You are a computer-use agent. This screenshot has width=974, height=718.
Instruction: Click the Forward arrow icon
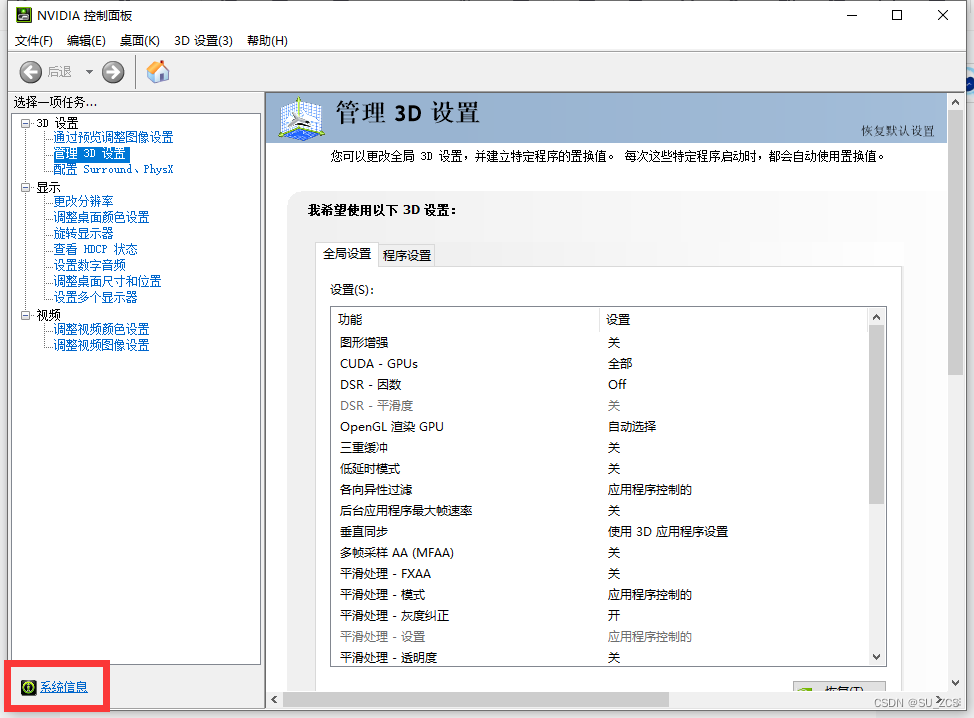tap(113, 72)
